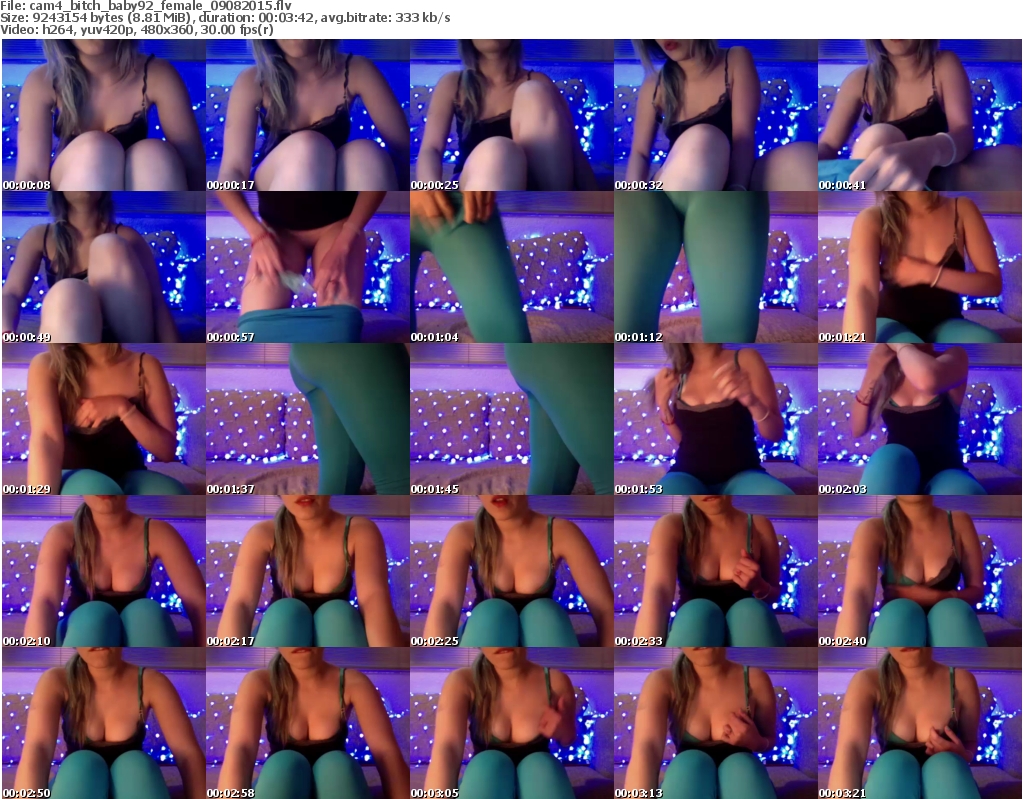Click the 'Size: 9243154 bytes' header line
1024x799 pixels.
coord(225,18)
